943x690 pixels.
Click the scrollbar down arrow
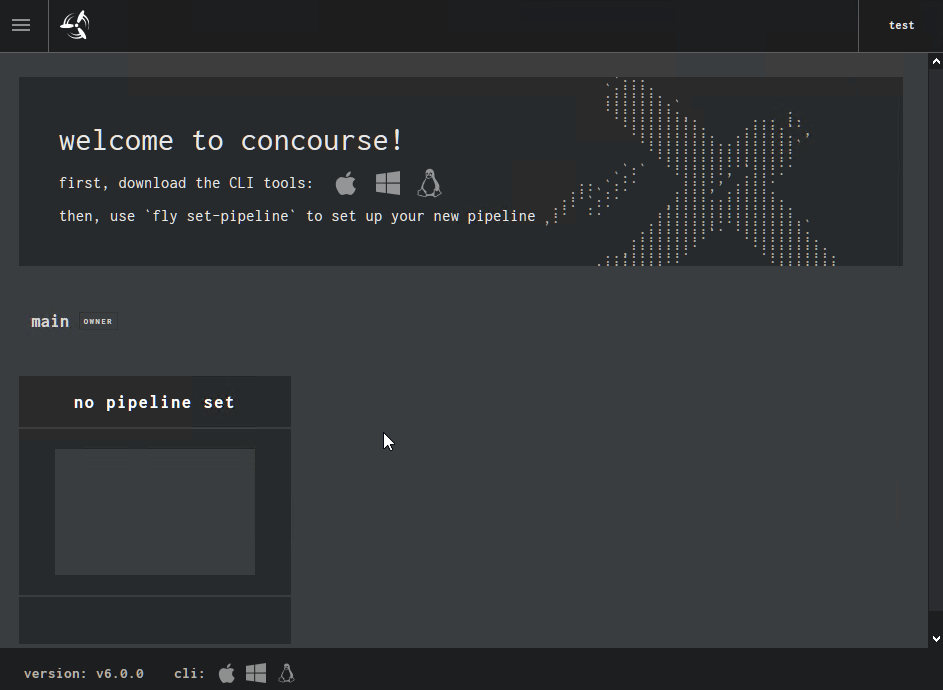click(936, 639)
